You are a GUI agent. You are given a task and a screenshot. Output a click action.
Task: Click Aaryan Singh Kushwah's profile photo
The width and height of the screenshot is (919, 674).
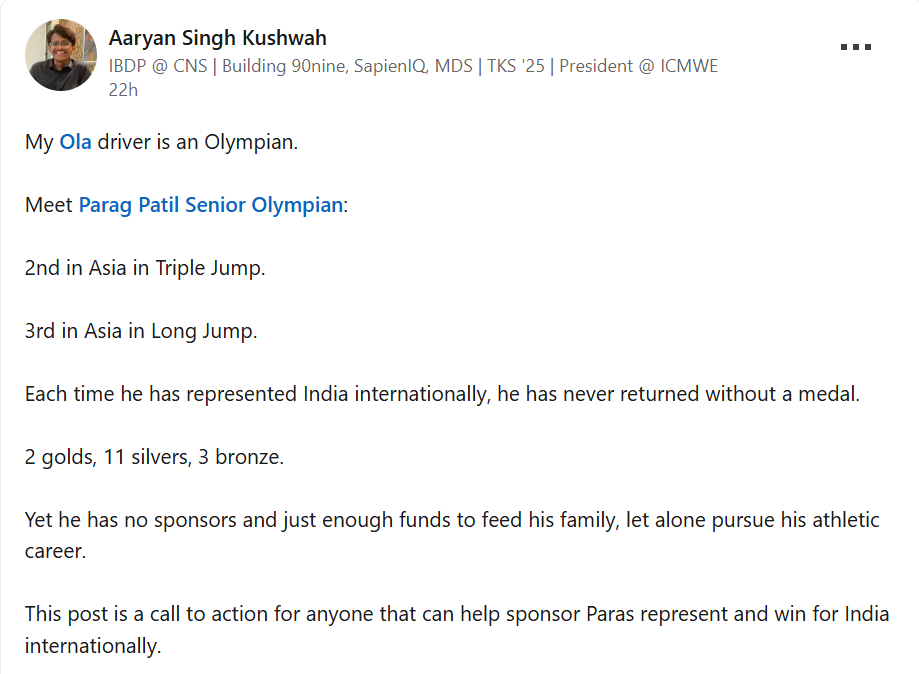[x=61, y=55]
